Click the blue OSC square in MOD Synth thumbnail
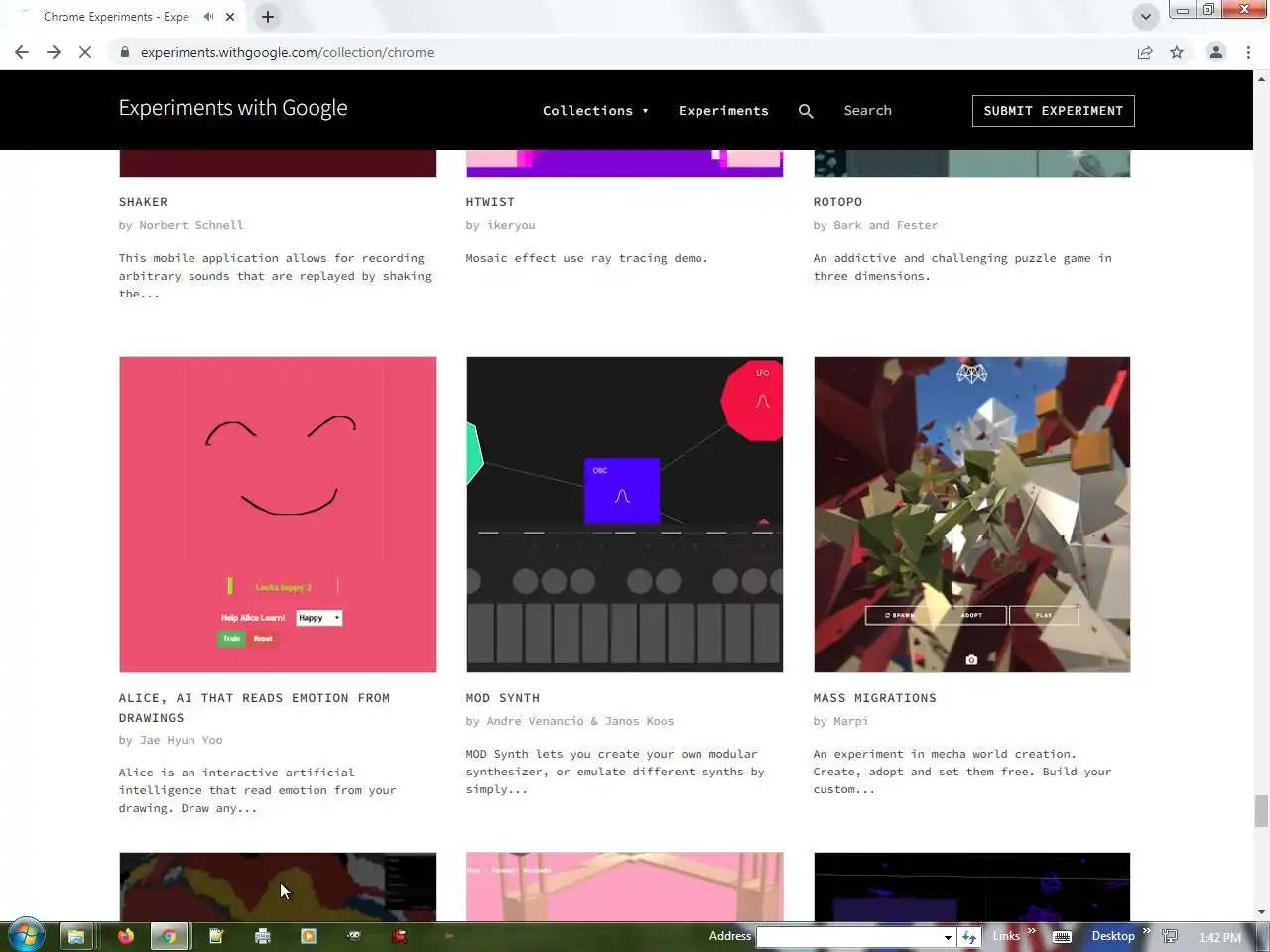Image resolution: width=1270 pixels, height=952 pixels. coord(622,490)
